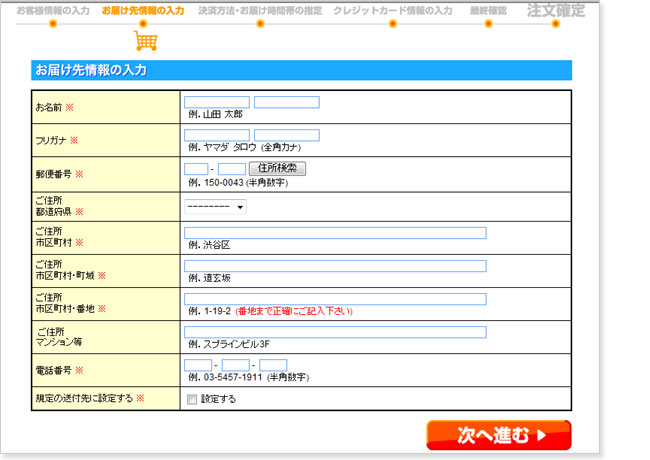Viewport: 650px width, 460px height.
Task: Focus the first フリガナ input field
Action: [x=217, y=135]
